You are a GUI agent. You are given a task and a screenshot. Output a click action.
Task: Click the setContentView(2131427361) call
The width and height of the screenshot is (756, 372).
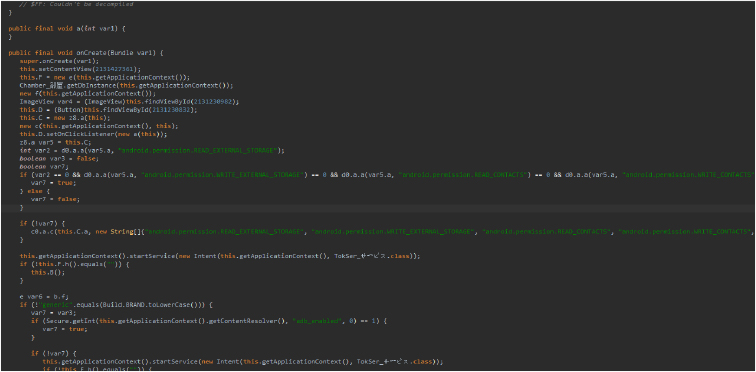tap(80, 69)
